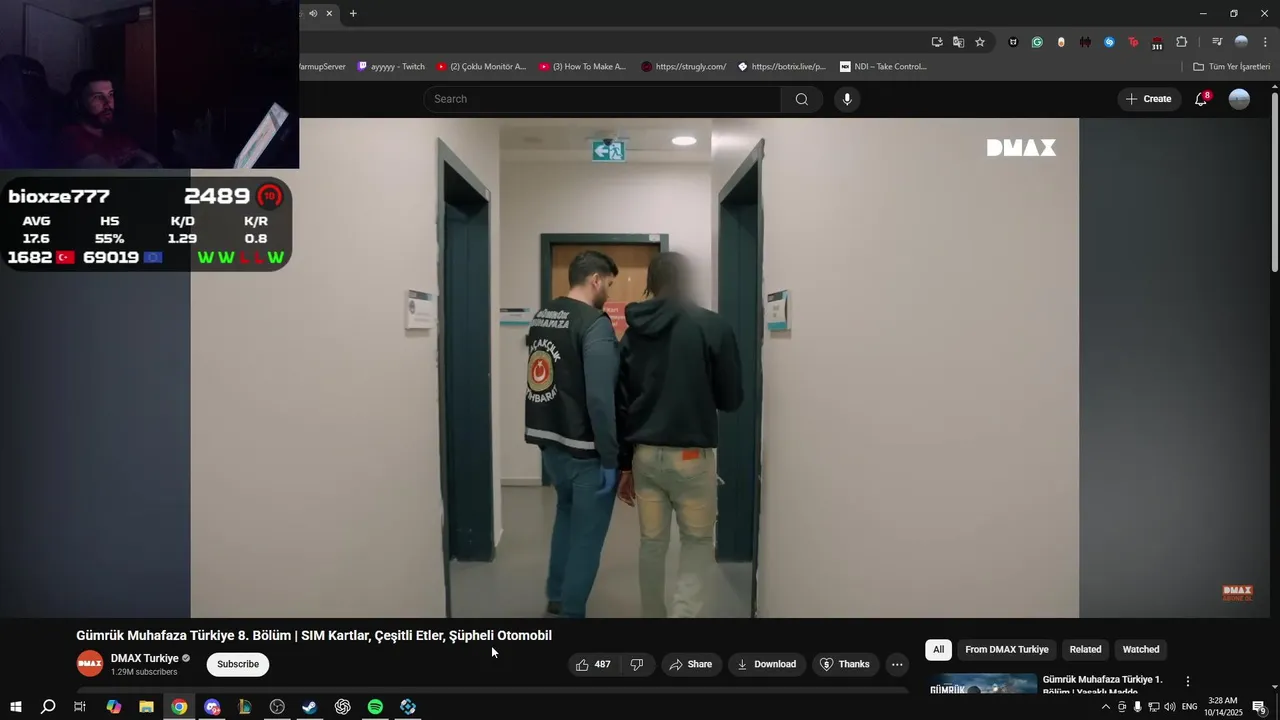Open the red waveform extension icon
The height and width of the screenshot is (720, 1280).
[1085, 42]
